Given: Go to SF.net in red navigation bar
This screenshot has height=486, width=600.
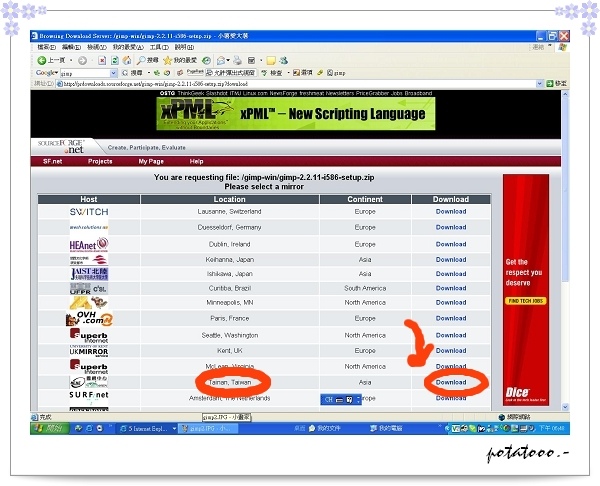Looking at the screenshot, I should (x=52, y=161).
